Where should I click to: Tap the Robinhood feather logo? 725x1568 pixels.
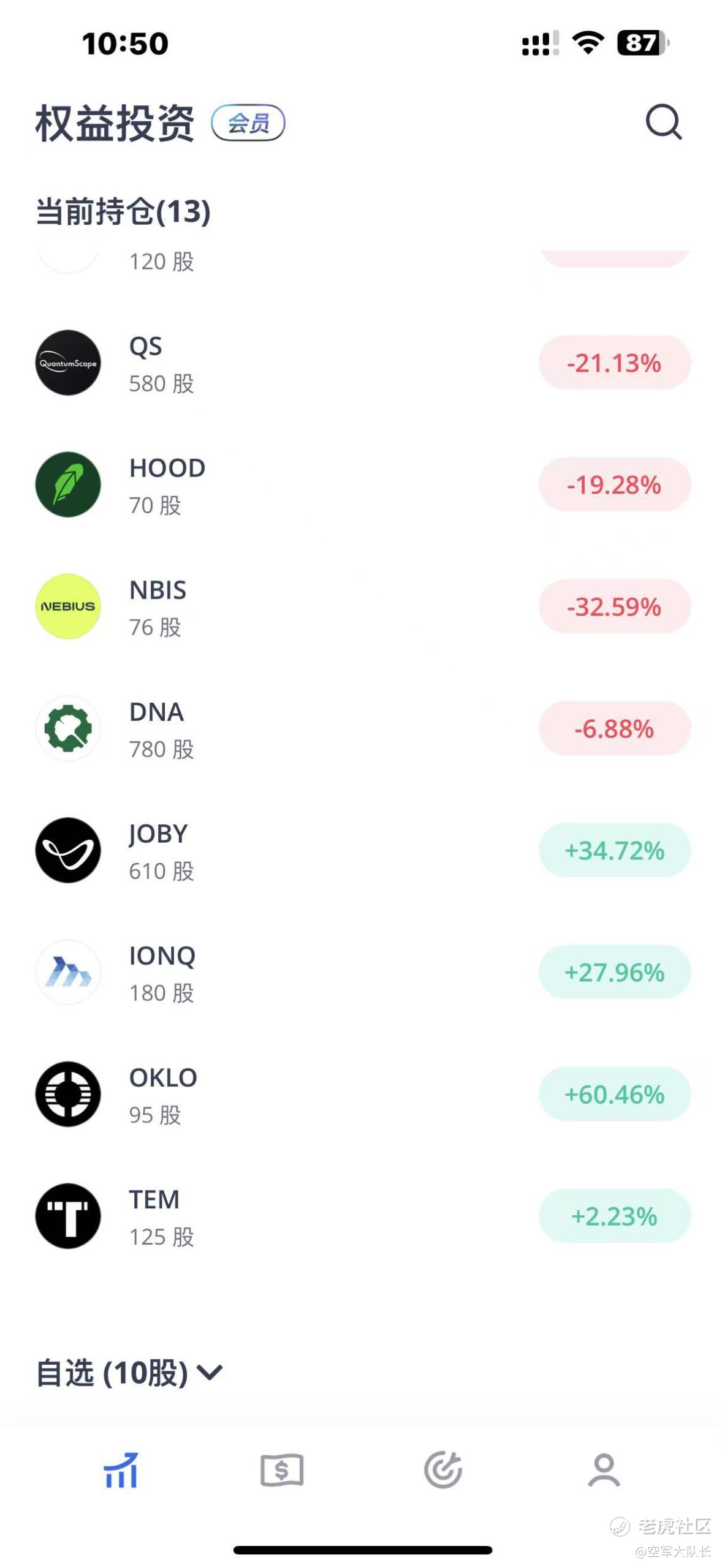[68, 484]
